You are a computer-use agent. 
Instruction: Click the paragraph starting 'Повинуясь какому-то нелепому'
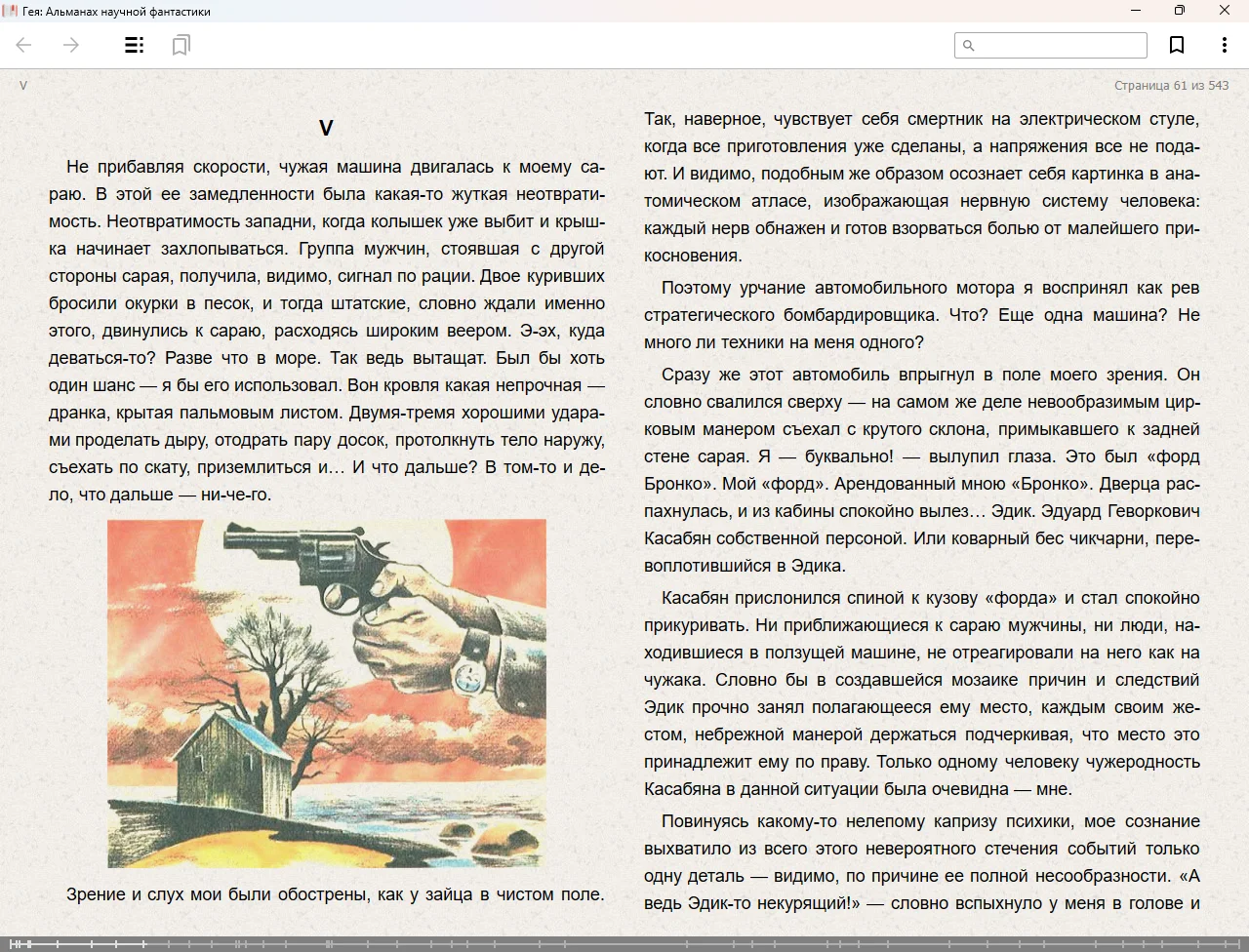point(922,862)
